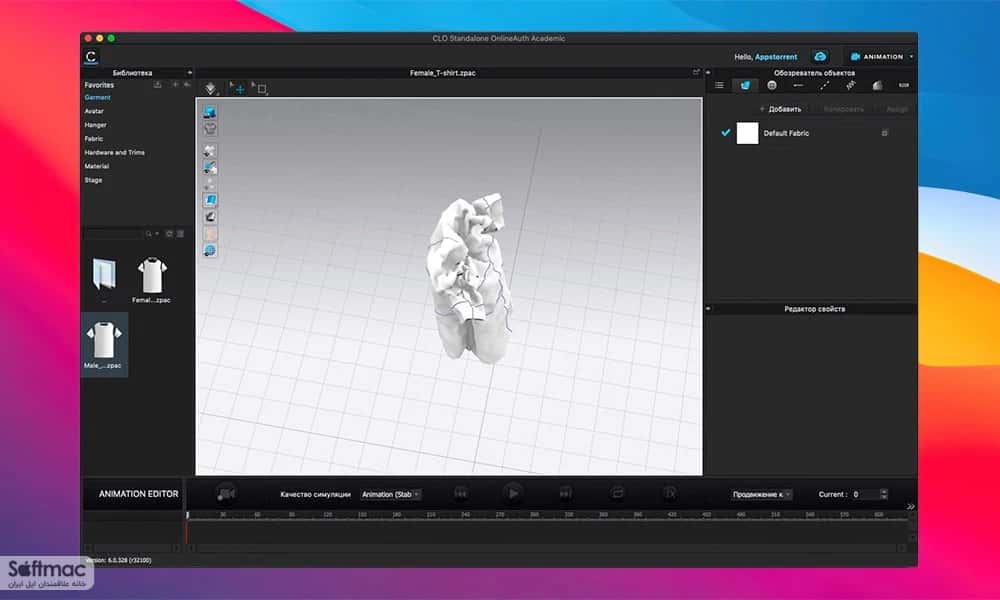Select the Fabric tab icon in Object Browser

tap(745, 85)
